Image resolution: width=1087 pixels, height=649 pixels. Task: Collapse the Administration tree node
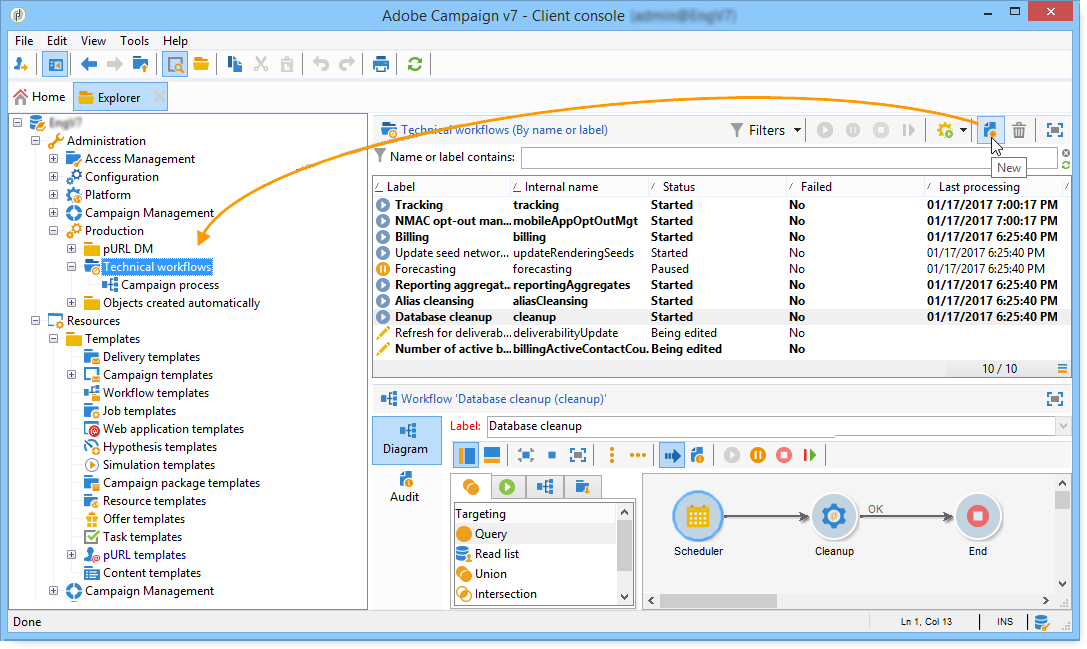(x=35, y=140)
